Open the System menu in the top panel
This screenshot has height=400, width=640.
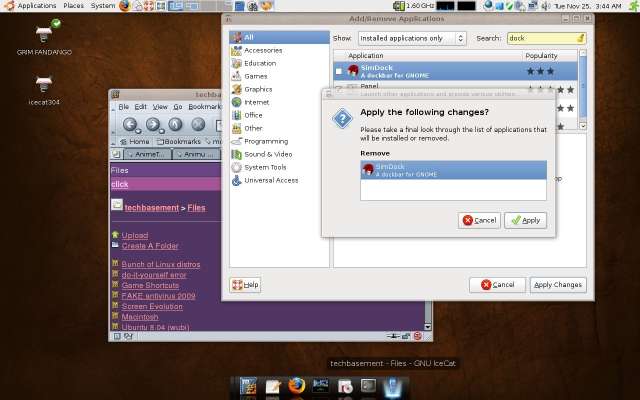click(103, 6)
